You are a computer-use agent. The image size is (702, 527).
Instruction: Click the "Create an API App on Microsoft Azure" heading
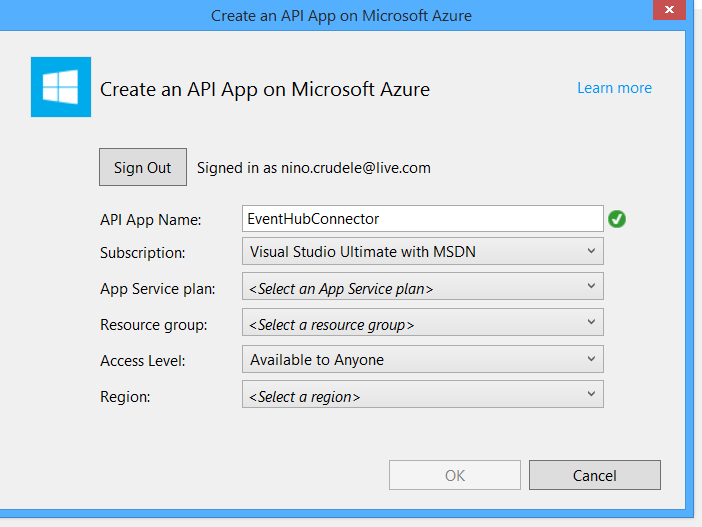265,89
